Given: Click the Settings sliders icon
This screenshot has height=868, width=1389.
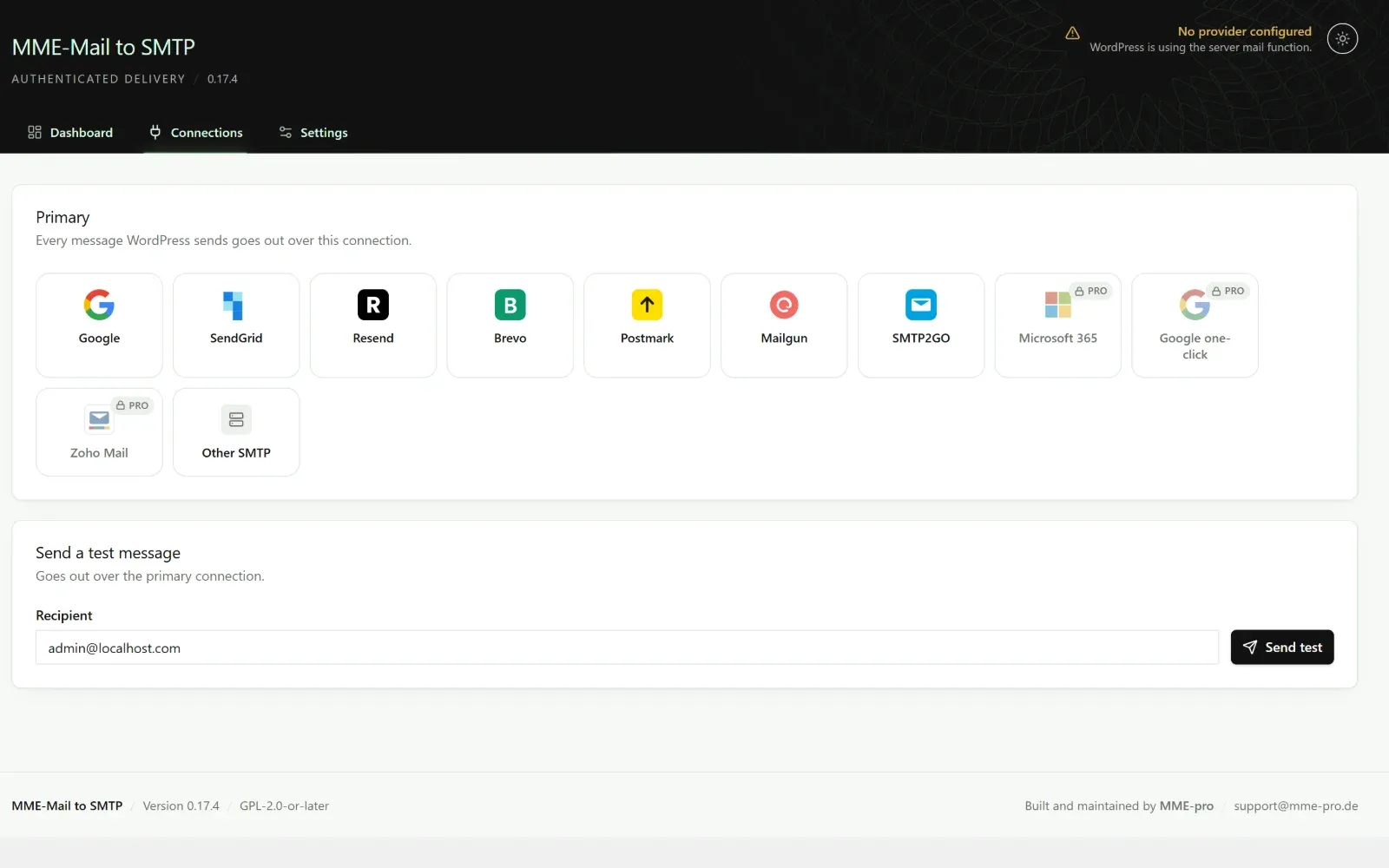Looking at the screenshot, I should pyautogui.click(x=285, y=132).
